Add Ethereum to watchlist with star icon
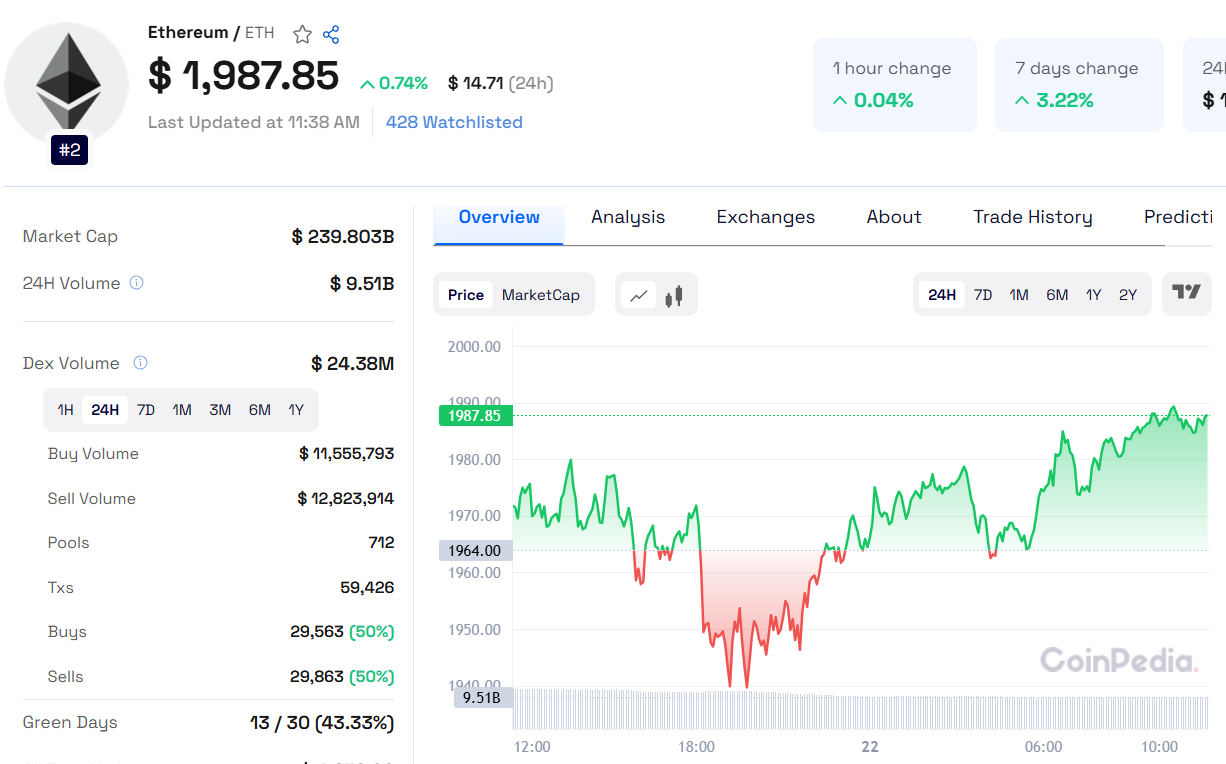Screen dimensions: 1226x764 (x=302, y=35)
